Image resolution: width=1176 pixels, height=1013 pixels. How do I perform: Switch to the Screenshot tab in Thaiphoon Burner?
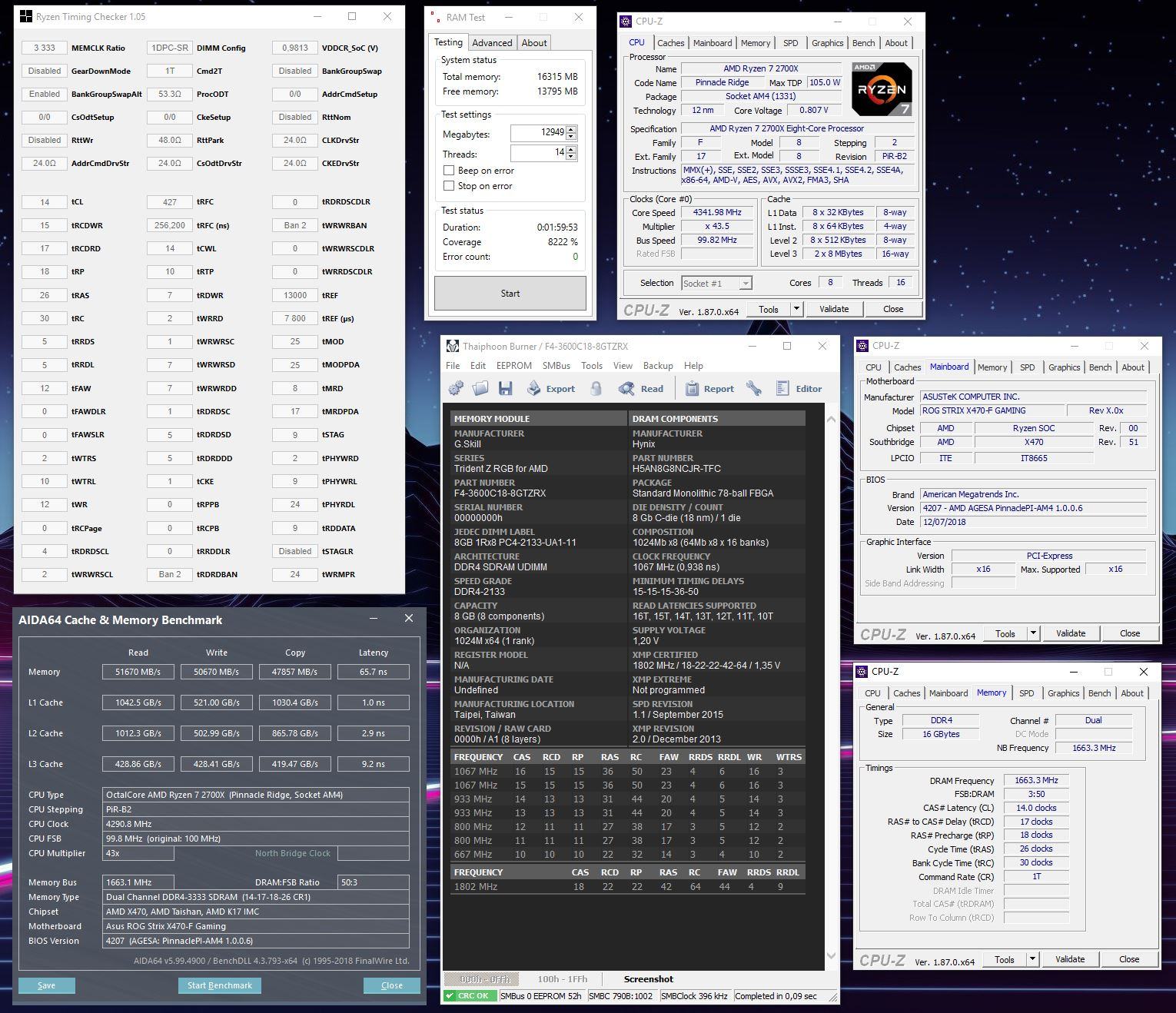click(649, 979)
